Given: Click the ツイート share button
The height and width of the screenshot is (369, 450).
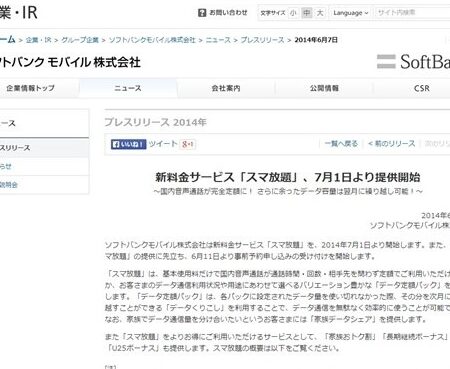Looking at the screenshot, I should point(163,144).
